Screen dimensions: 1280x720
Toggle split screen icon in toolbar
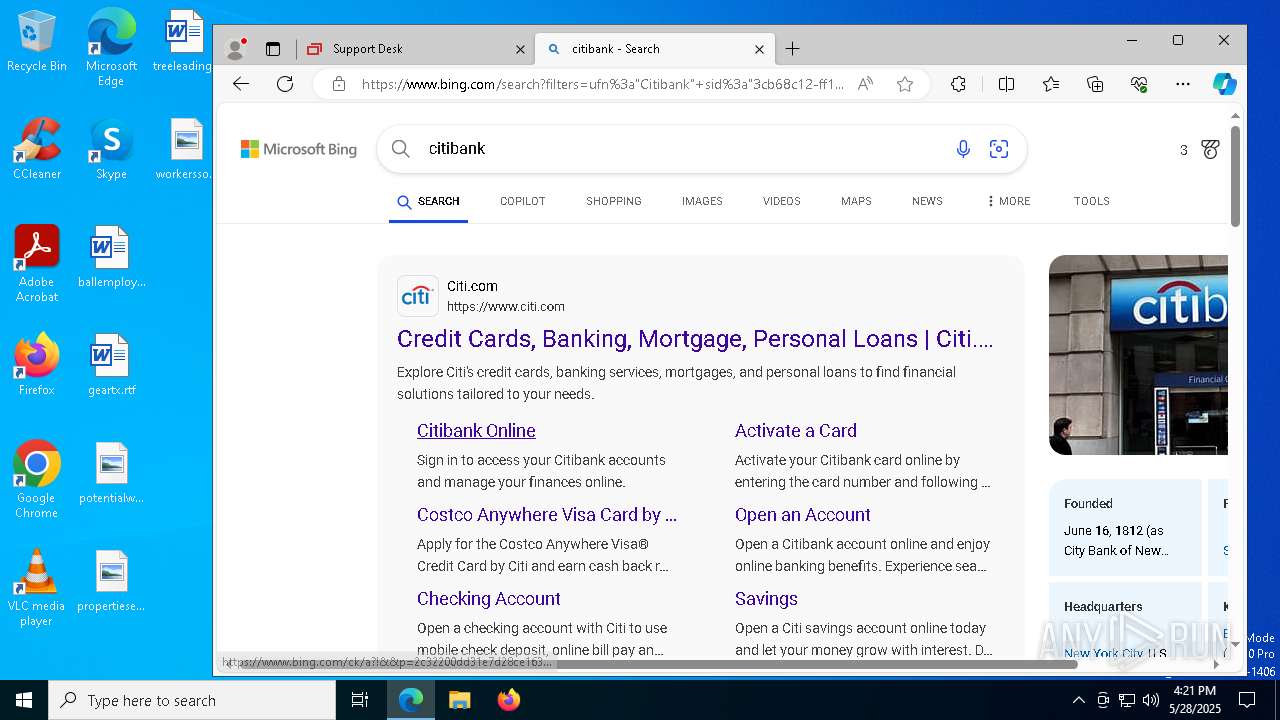click(1006, 84)
